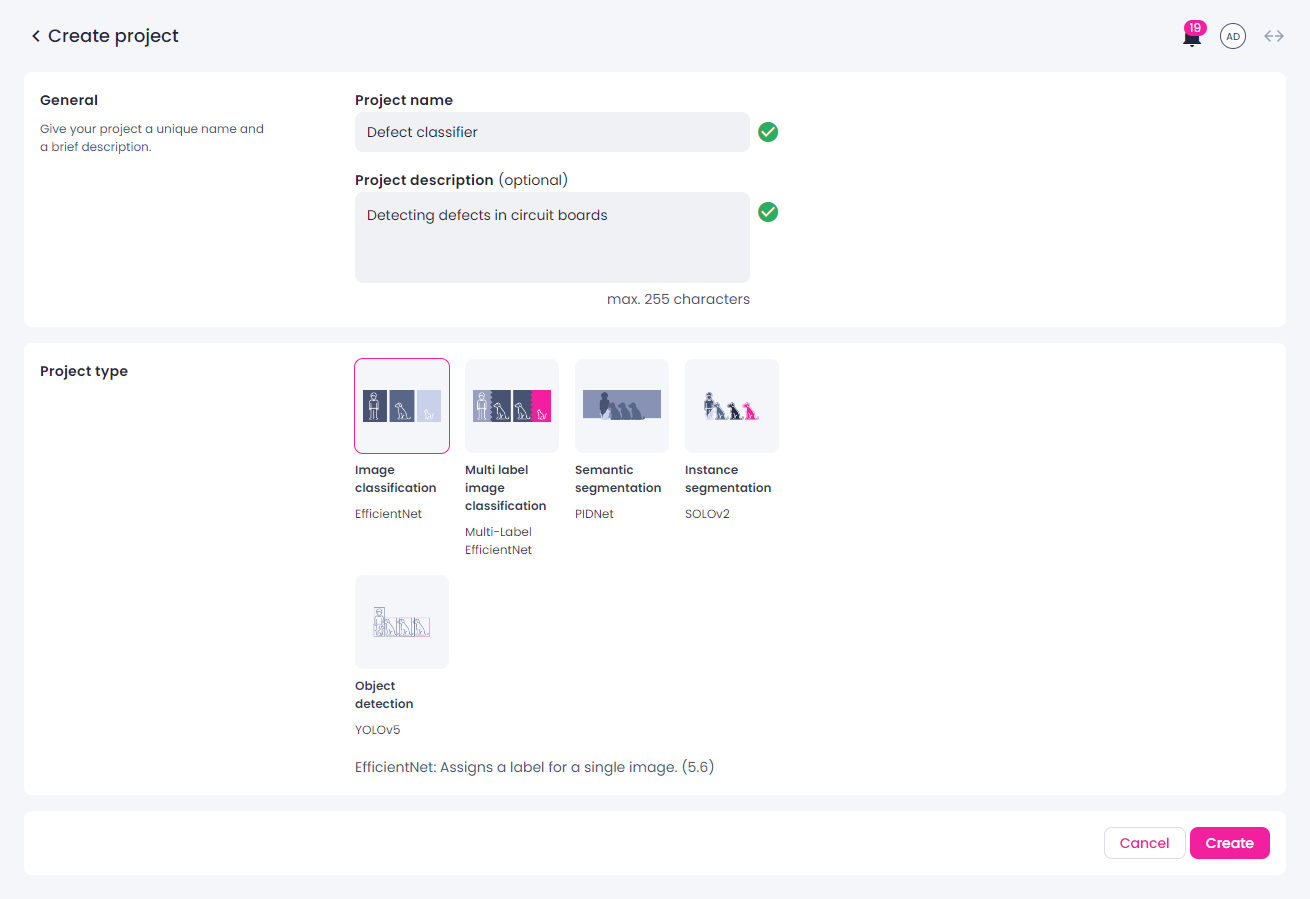Click the 'PIDNet' model label
The width and height of the screenshot is (1310, 899).
point(594,514)
